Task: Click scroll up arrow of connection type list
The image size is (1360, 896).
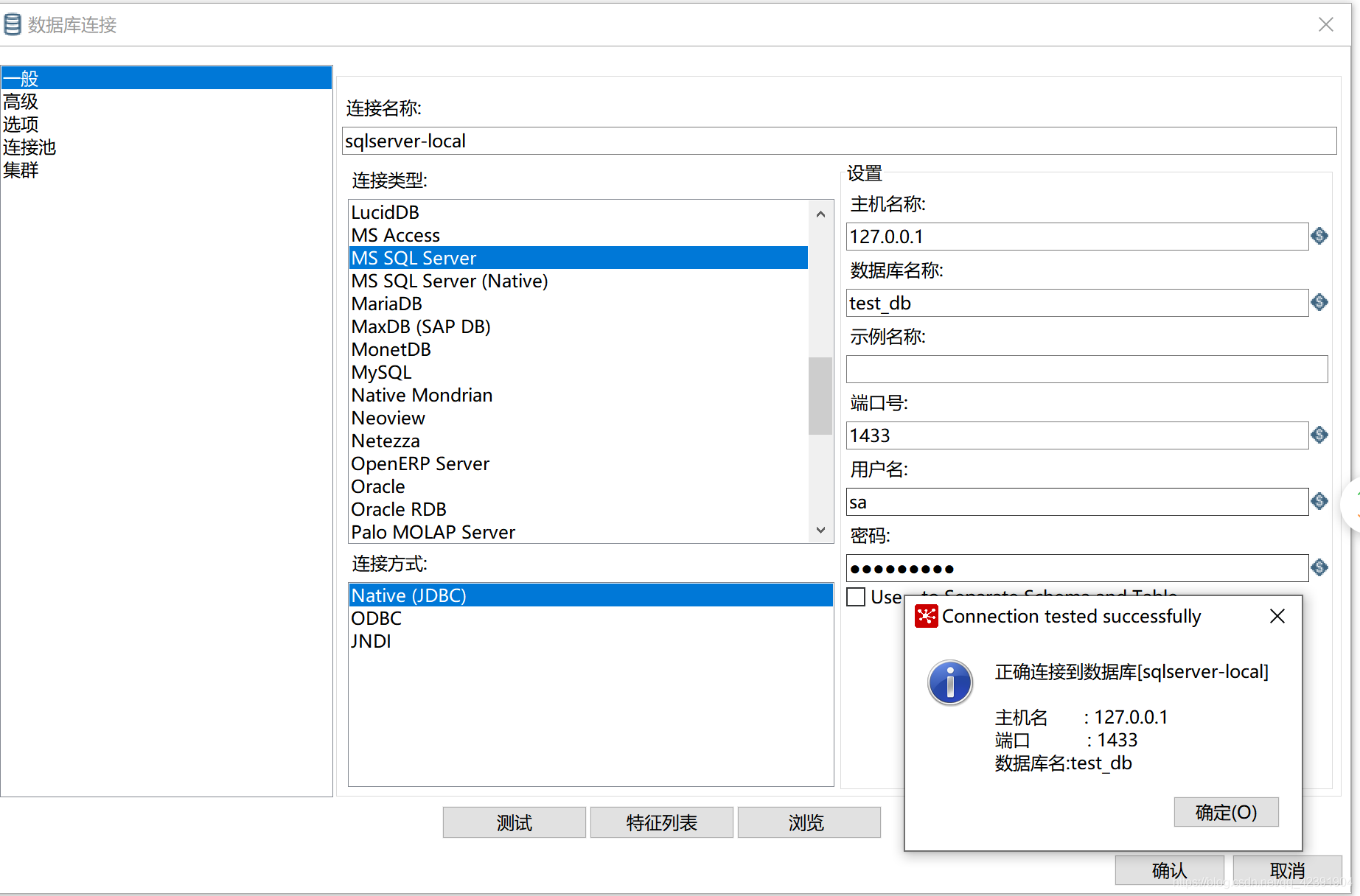Action: [820, 214]
